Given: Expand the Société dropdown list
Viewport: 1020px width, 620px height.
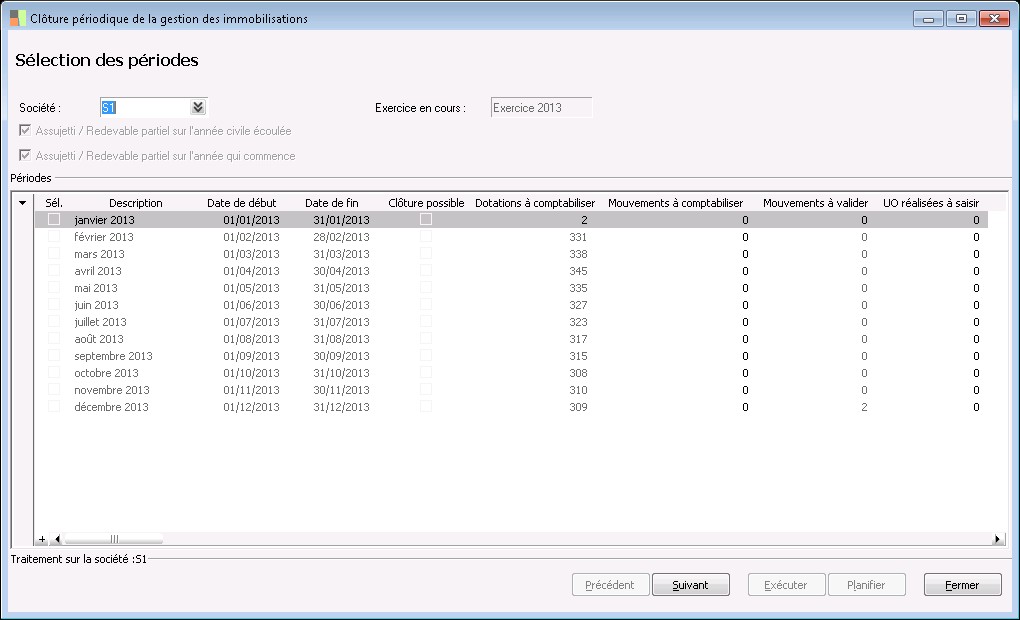Looking at the screenshot, I should tap(198, 108).
